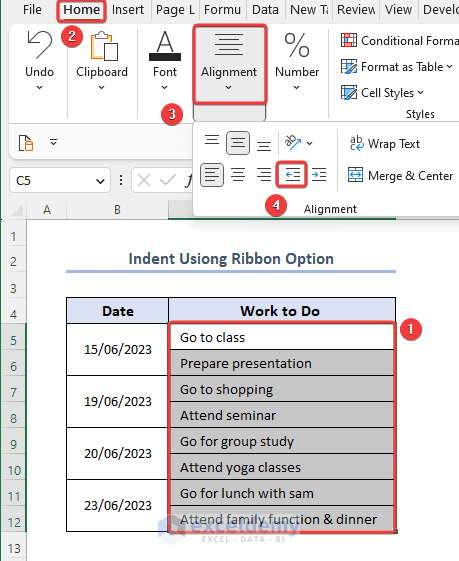Switch to the Home tab

pos(81,11)
